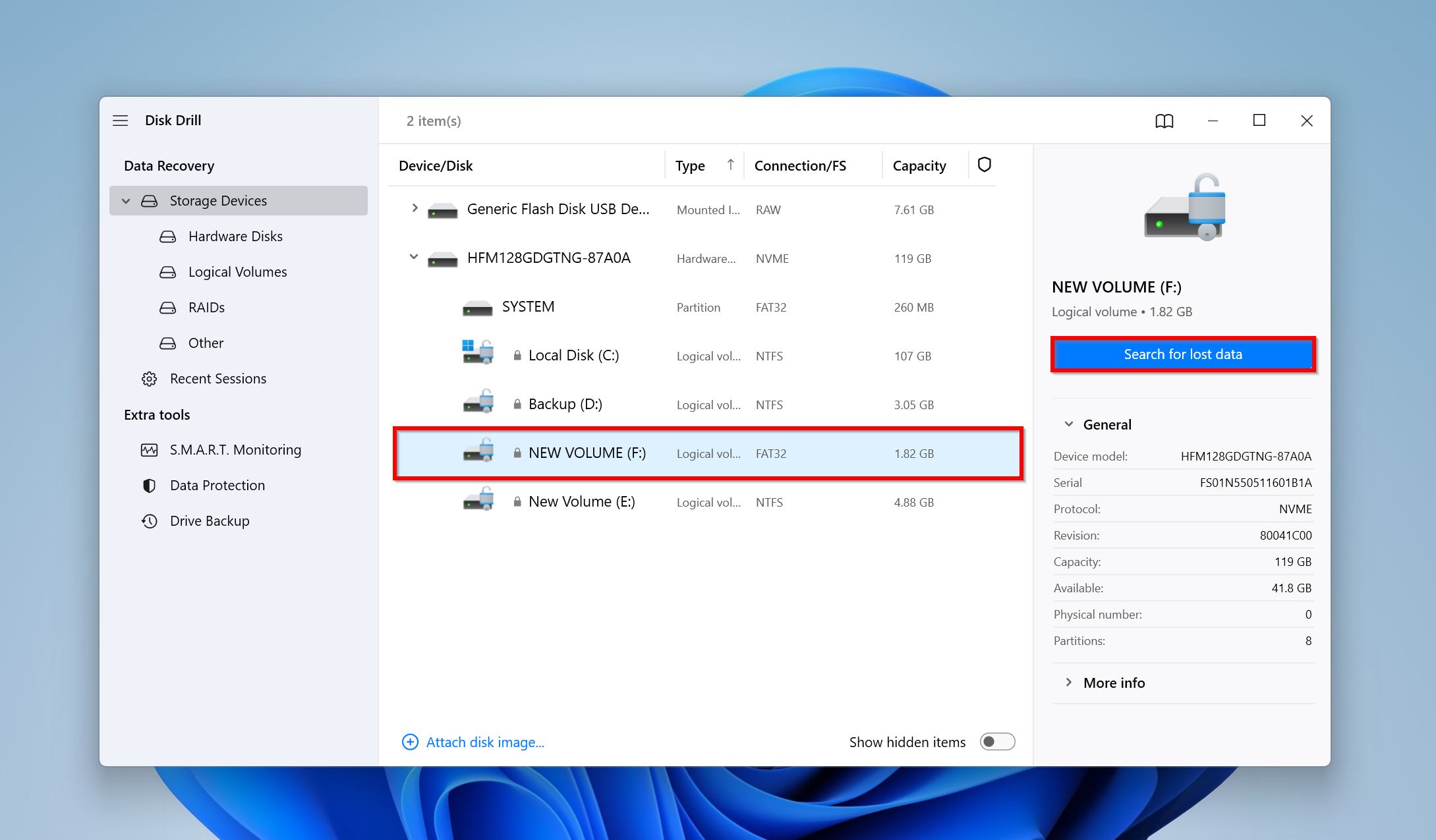Click the HFM128GDGTNG-87A0A disk icon
The image size is (1436, 840).
tap(443, 260)
